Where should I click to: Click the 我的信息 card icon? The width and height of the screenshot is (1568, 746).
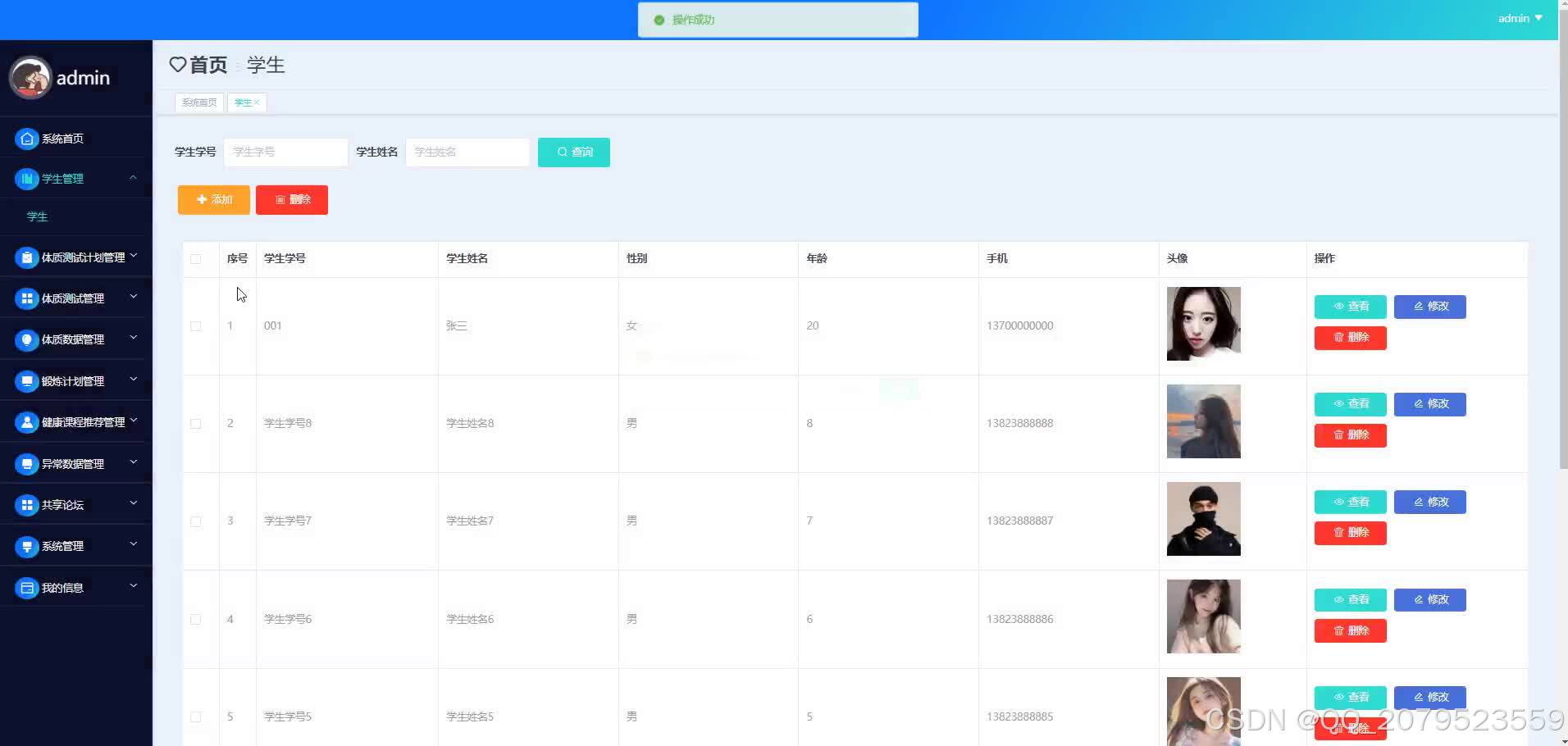tap(27, 588)
